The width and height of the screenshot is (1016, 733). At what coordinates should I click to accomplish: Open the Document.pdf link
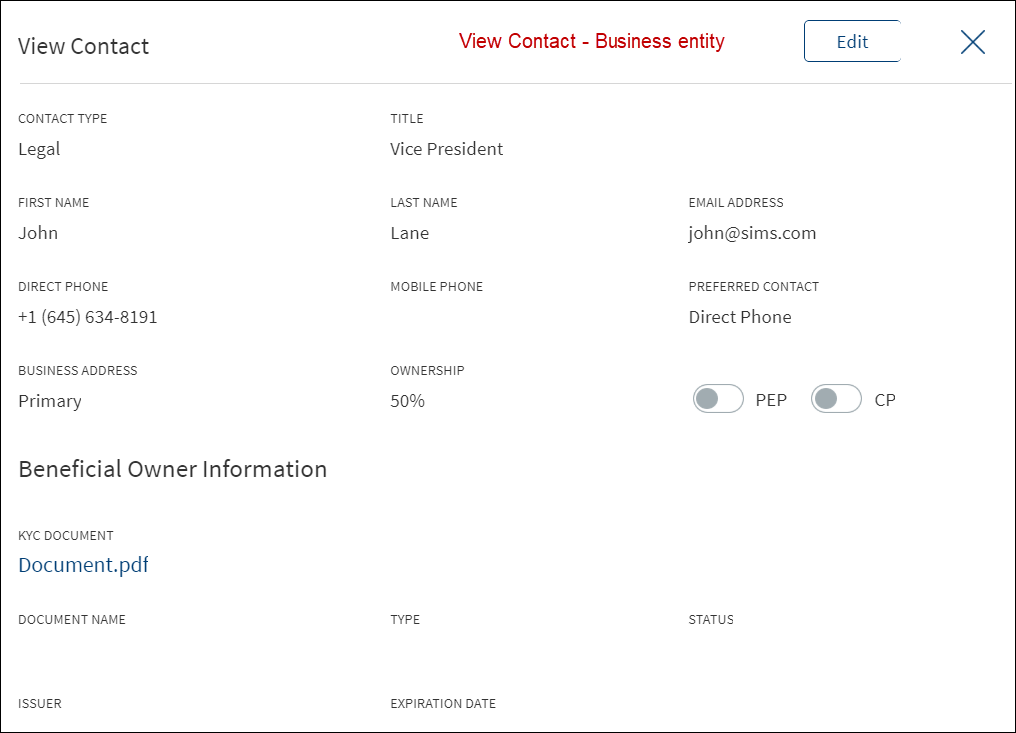84,564
